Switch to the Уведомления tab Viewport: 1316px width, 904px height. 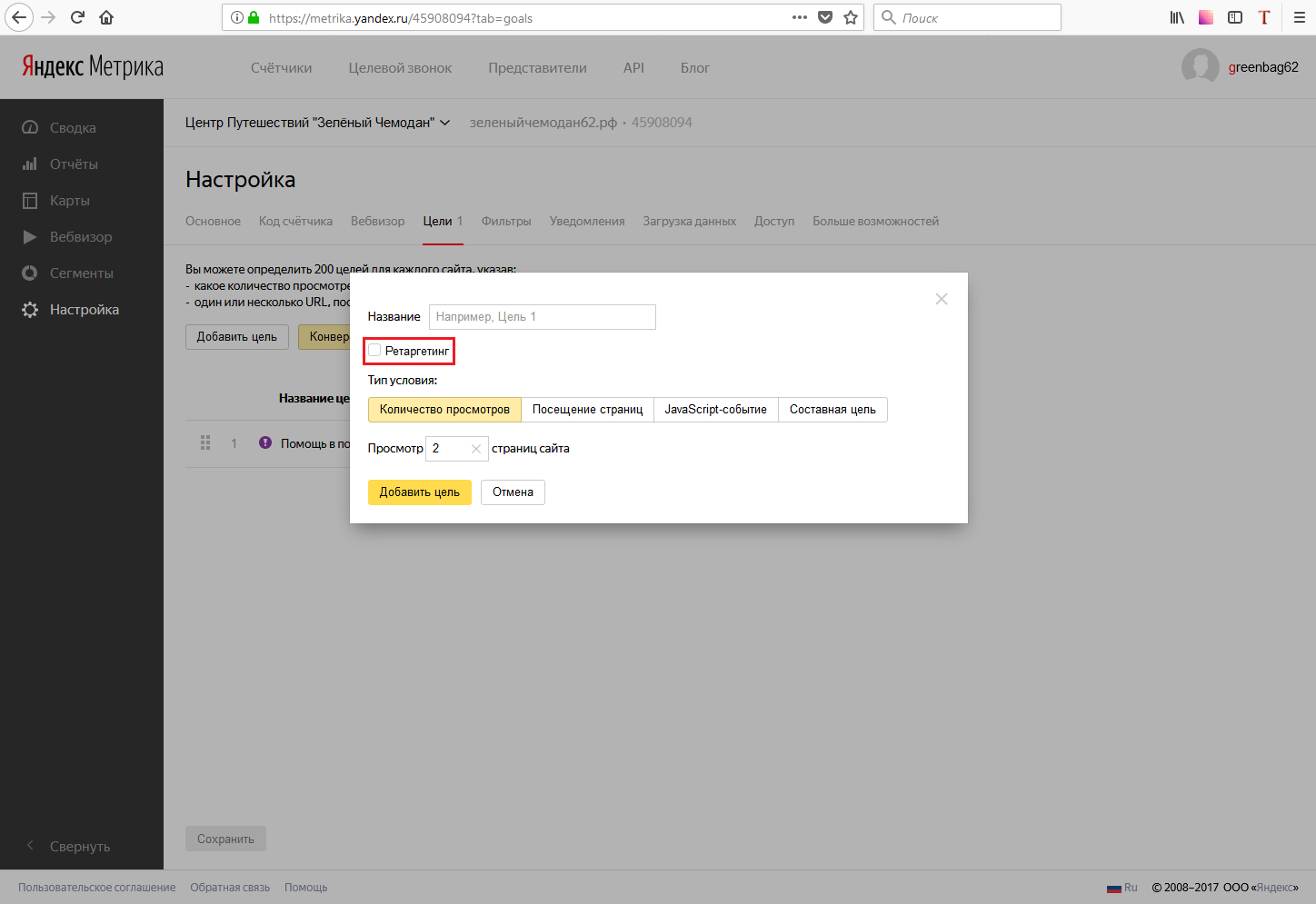pyautogui.click(x=587, y=221)
